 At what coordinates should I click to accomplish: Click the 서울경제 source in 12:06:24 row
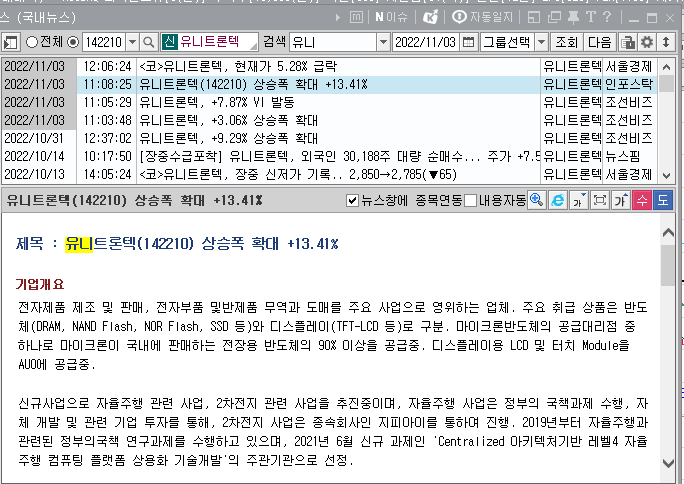click(629, 66)
